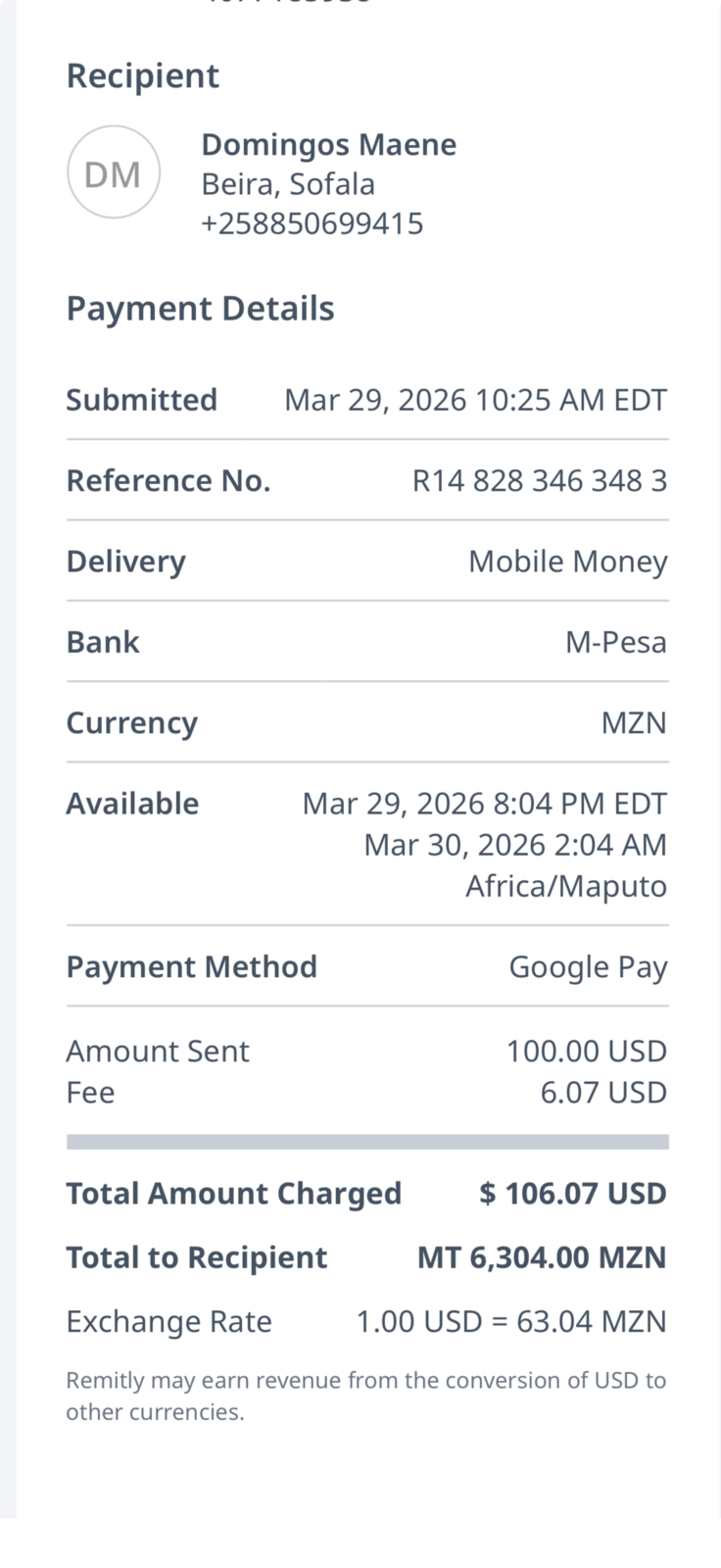Click the gray divider bar above totals
This screenshot has width=721, height=1568.
(367, 1142)
